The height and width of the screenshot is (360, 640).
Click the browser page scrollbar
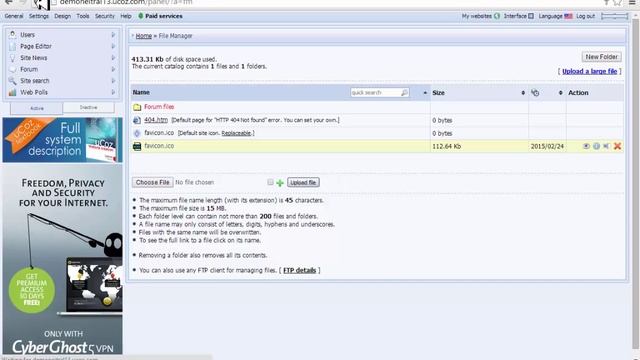click(636, 184)
